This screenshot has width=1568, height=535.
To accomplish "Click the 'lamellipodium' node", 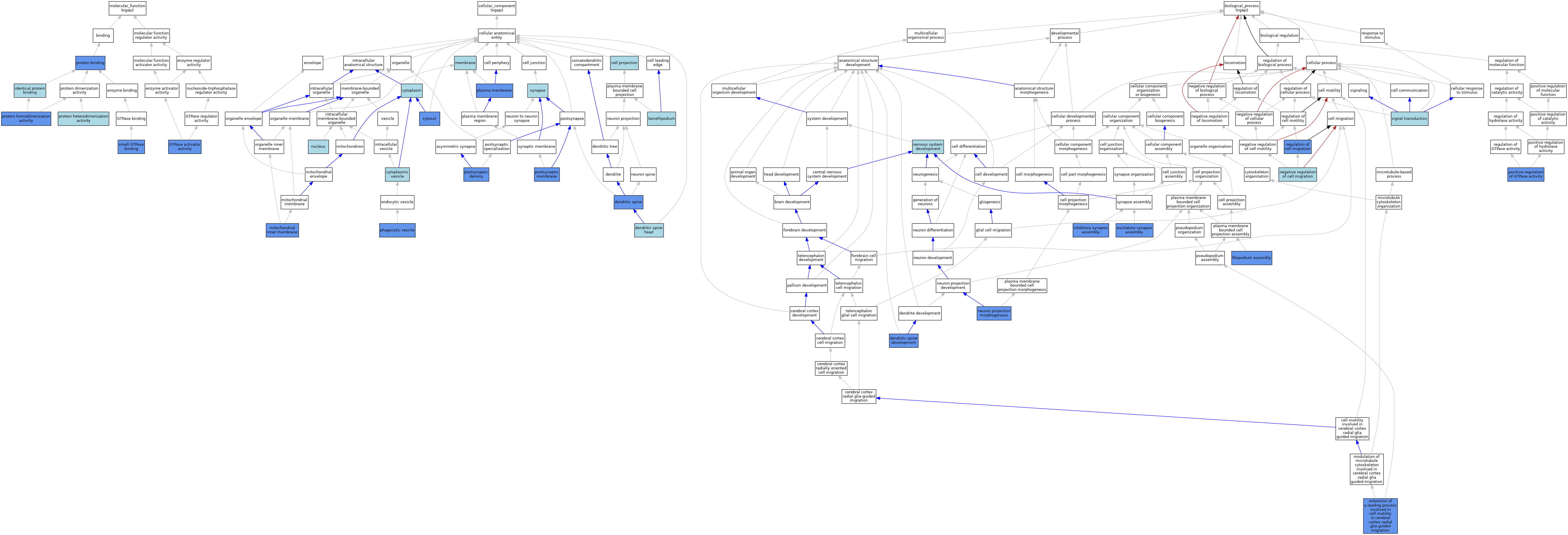I will pos(661,119).
